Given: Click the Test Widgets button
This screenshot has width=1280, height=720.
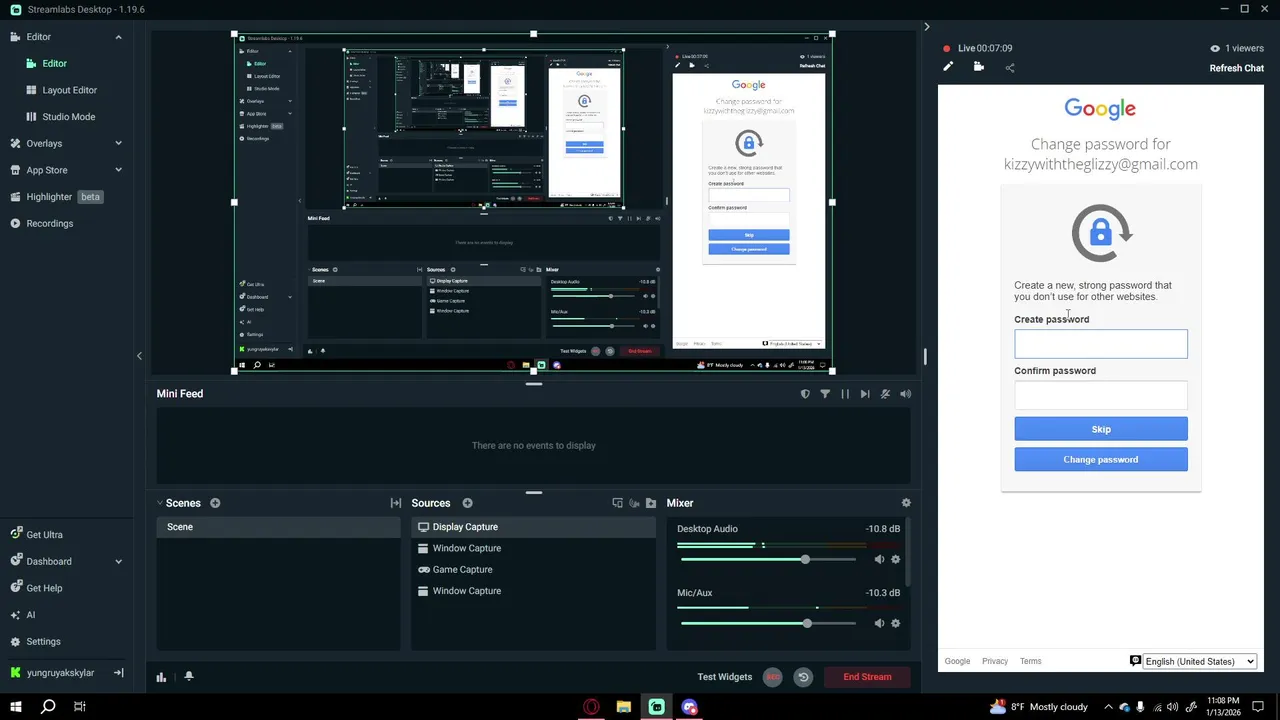Looking at the screenshot, I should click(724, 677).
